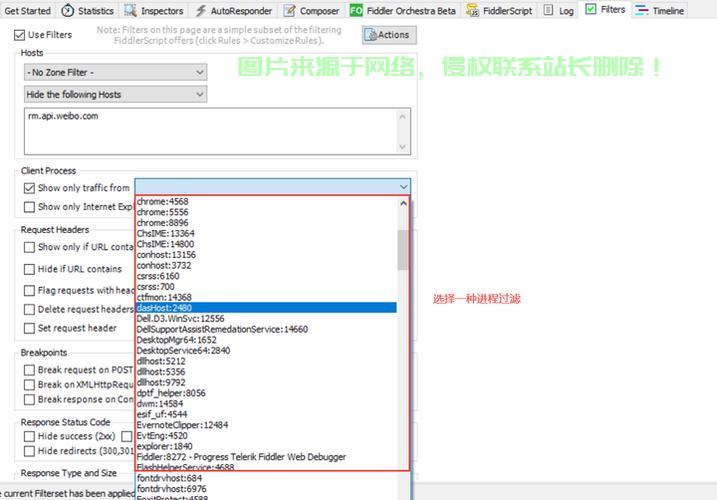Click the Composer pencil icon

point(289,10)
